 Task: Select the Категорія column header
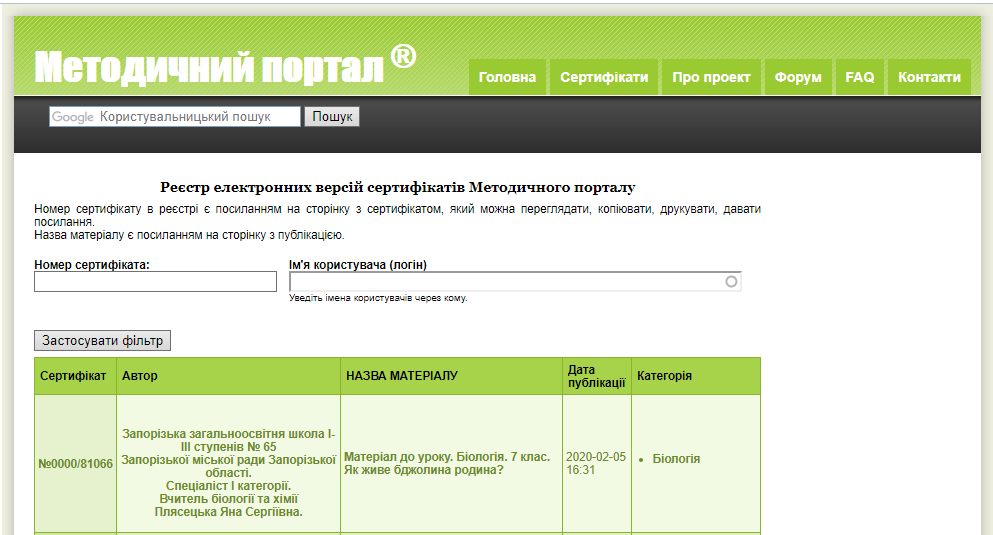coord(696,376)
